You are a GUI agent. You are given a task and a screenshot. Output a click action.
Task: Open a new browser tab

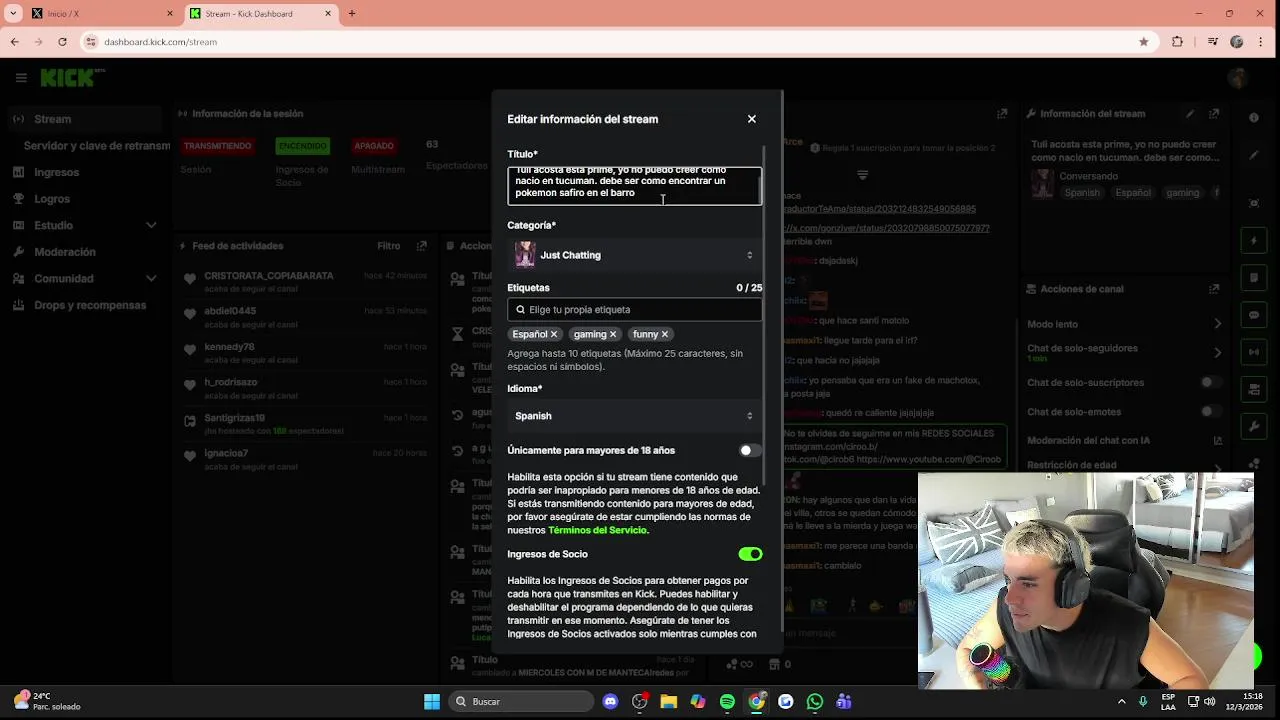coord(351,14)
